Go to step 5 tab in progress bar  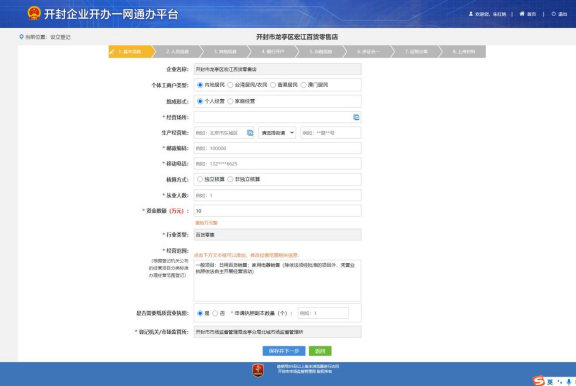pos(321,52)
